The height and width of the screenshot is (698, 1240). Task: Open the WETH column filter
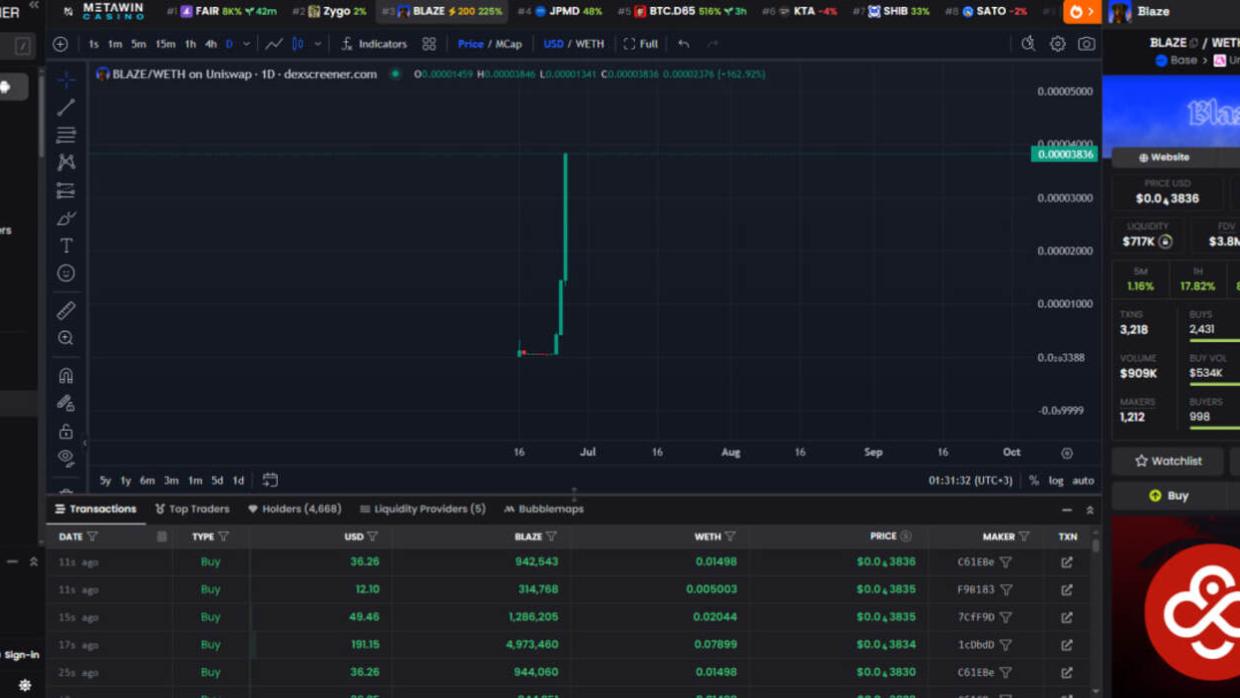(730, 536)
